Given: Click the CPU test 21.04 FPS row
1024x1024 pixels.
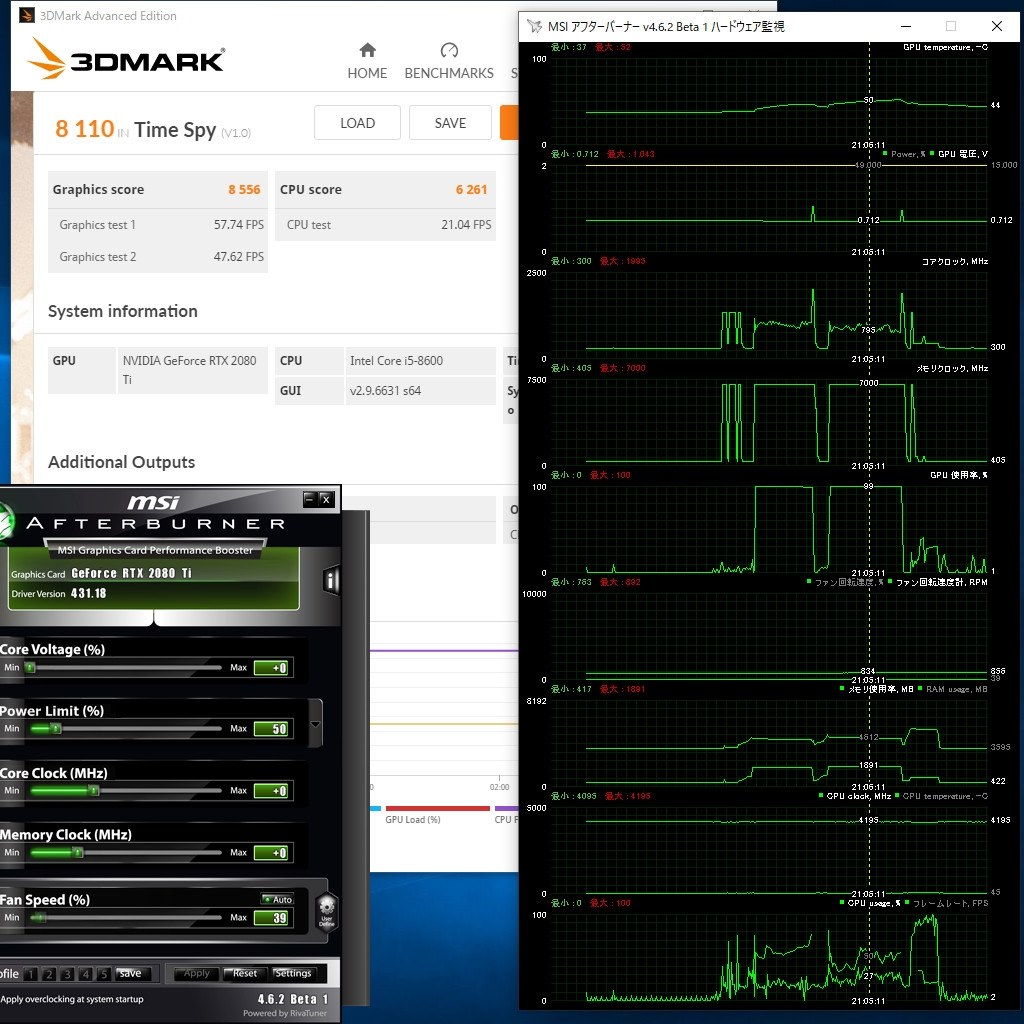Looking at the screenshot, I should (385, 225).
